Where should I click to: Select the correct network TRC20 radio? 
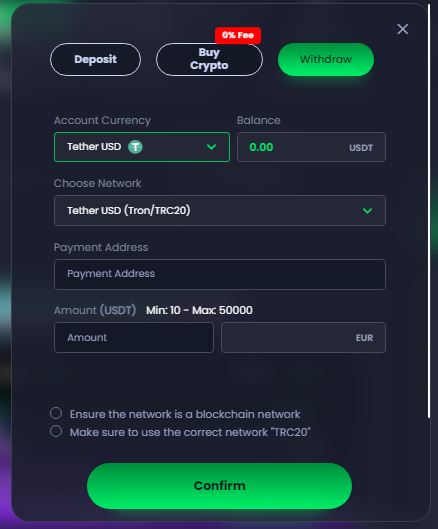point(56,431)
